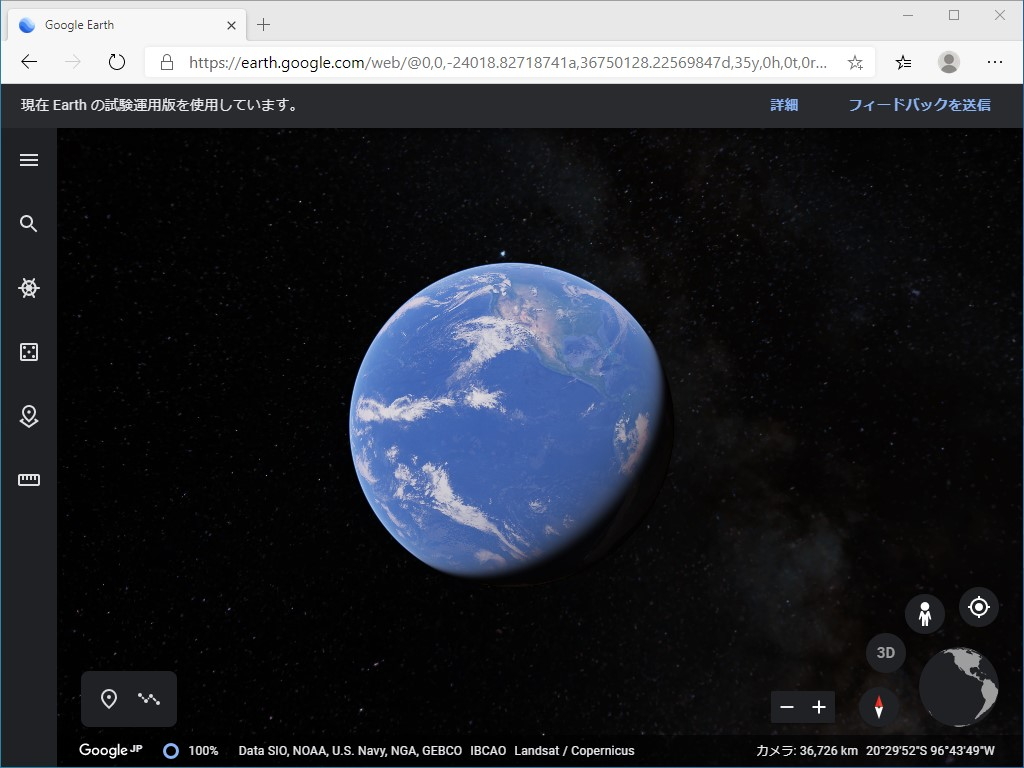Screen dimensions: 1024x768
Task: Open saved places with the pin sidebar icon
Action: pyautogui.click(x=29, y=416)
